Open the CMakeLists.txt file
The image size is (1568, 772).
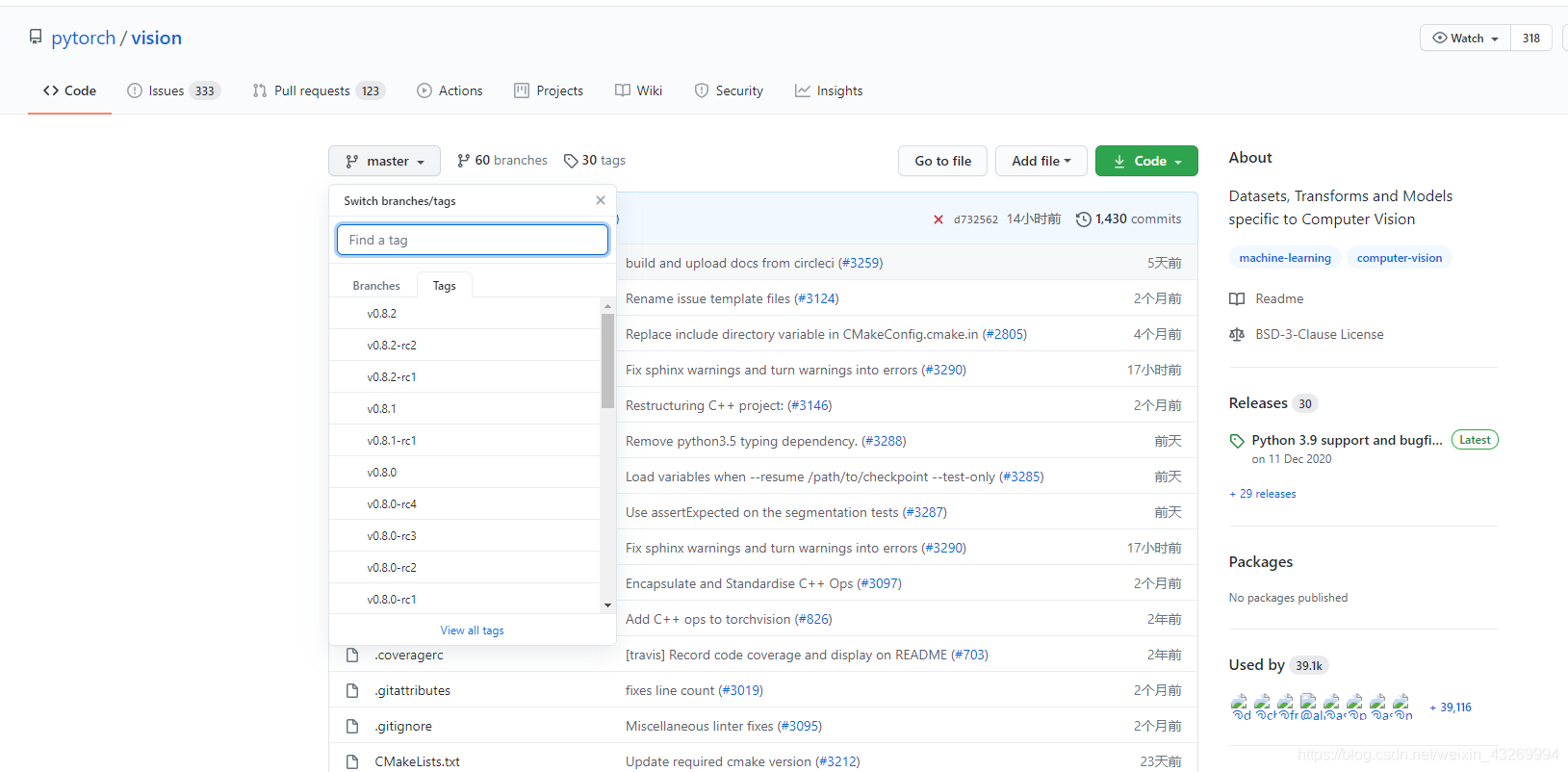click(417, 761)
